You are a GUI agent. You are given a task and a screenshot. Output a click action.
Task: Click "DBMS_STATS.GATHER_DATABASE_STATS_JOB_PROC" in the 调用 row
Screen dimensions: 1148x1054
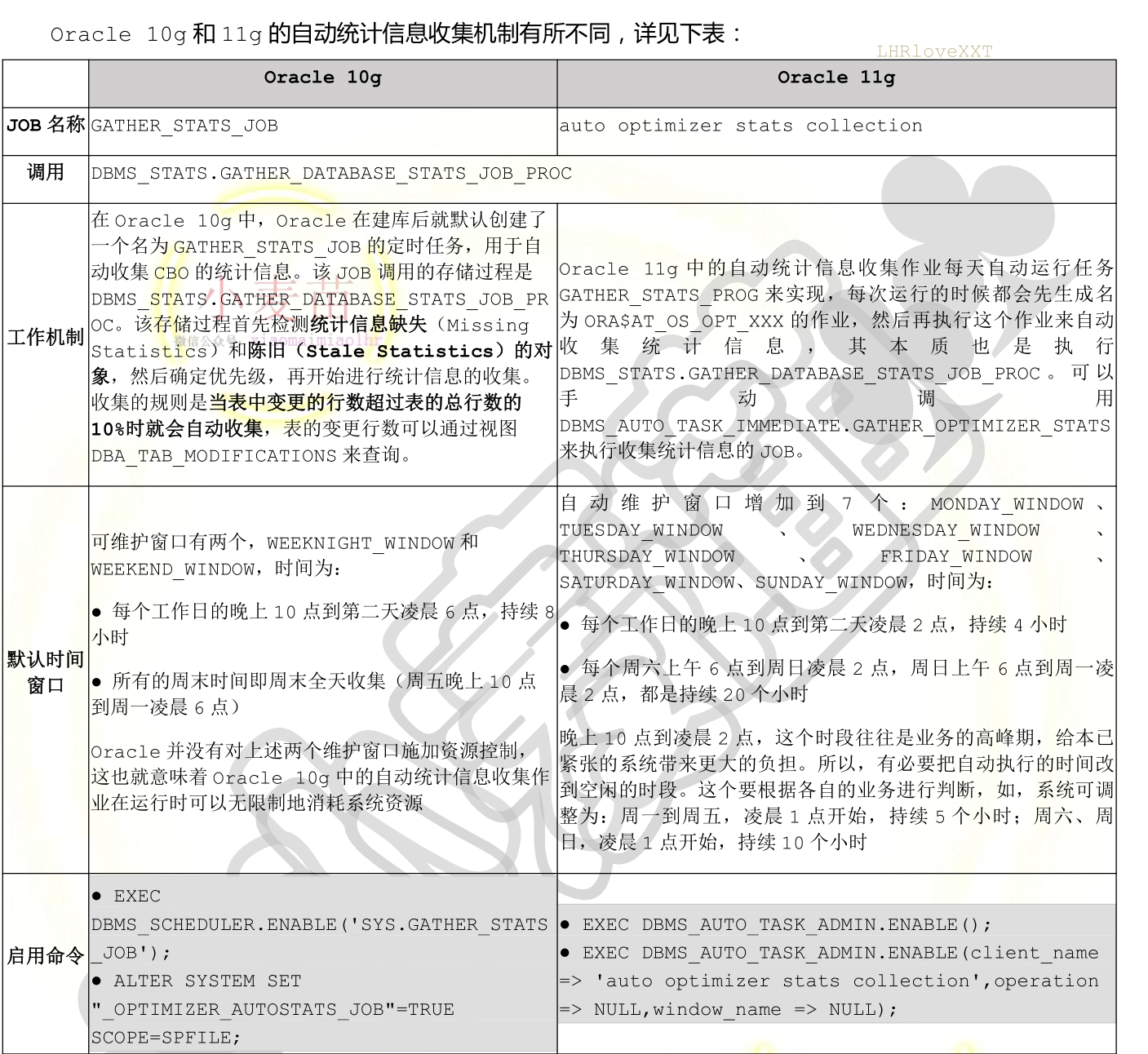(x=331, y=174)
